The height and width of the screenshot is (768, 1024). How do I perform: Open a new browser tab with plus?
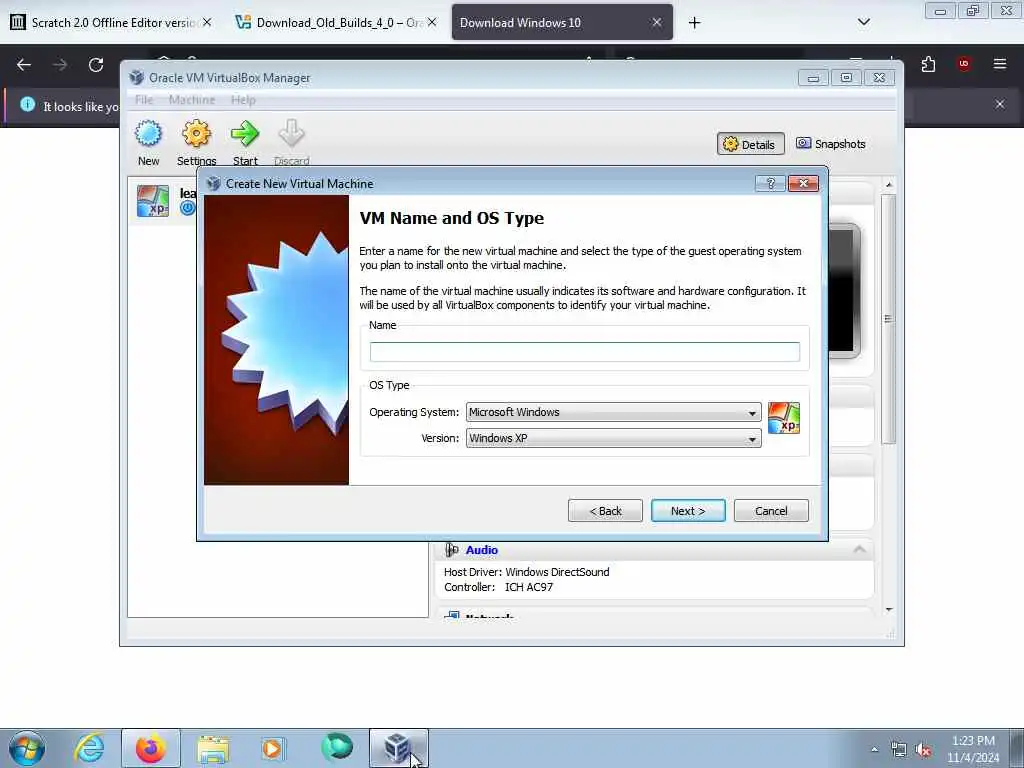pos(694,23)
